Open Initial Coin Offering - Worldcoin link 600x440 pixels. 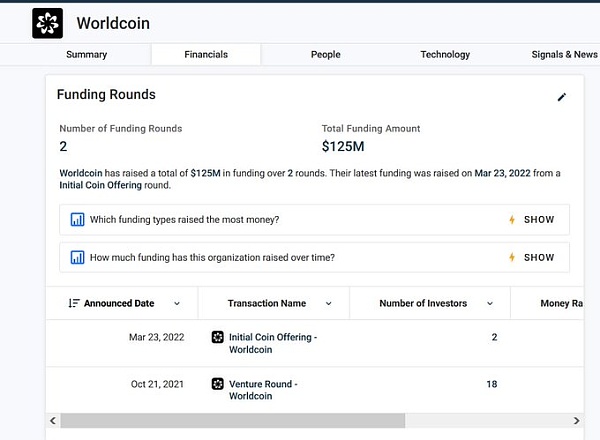point(273,343)
